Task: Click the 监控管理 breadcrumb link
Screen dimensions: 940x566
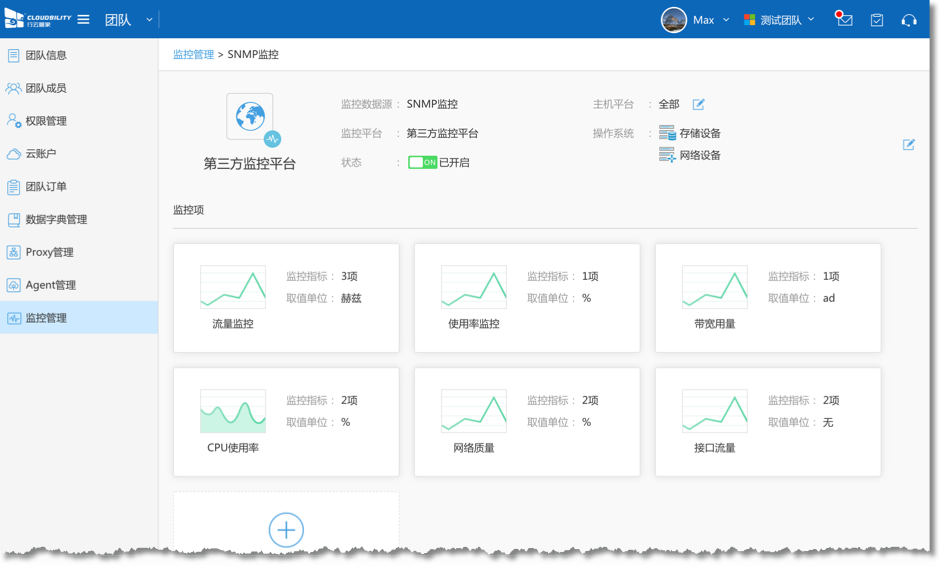Action: 193,55
